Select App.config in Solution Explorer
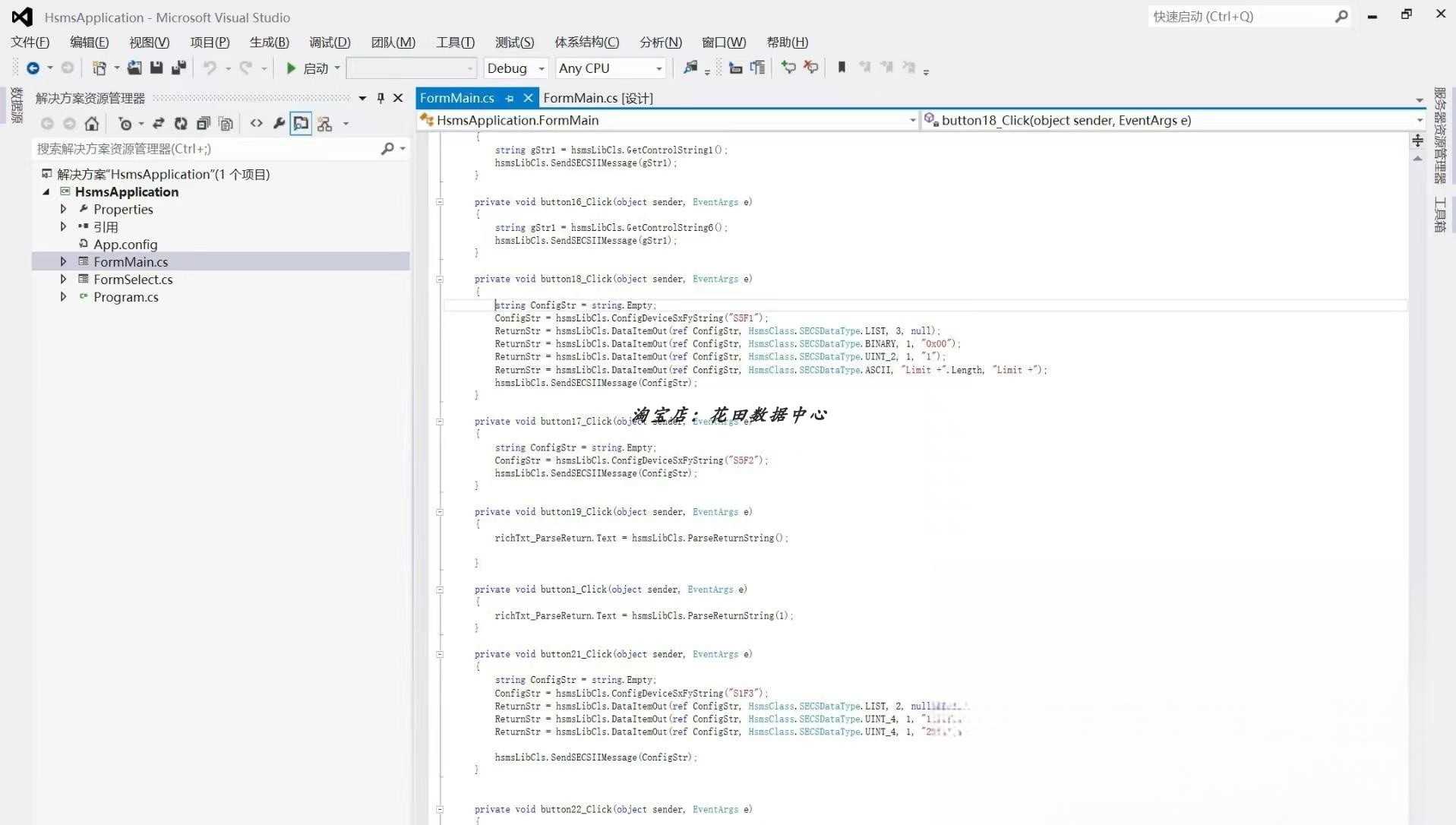This screenshot has width=1456, height=825. coord(125,245)
